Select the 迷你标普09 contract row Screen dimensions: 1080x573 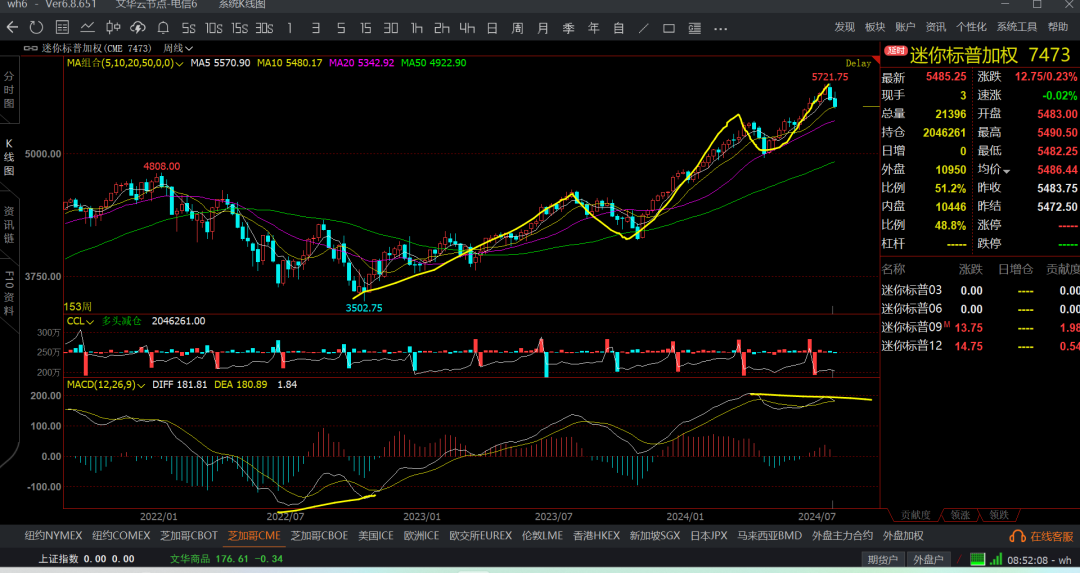[980, 327]
